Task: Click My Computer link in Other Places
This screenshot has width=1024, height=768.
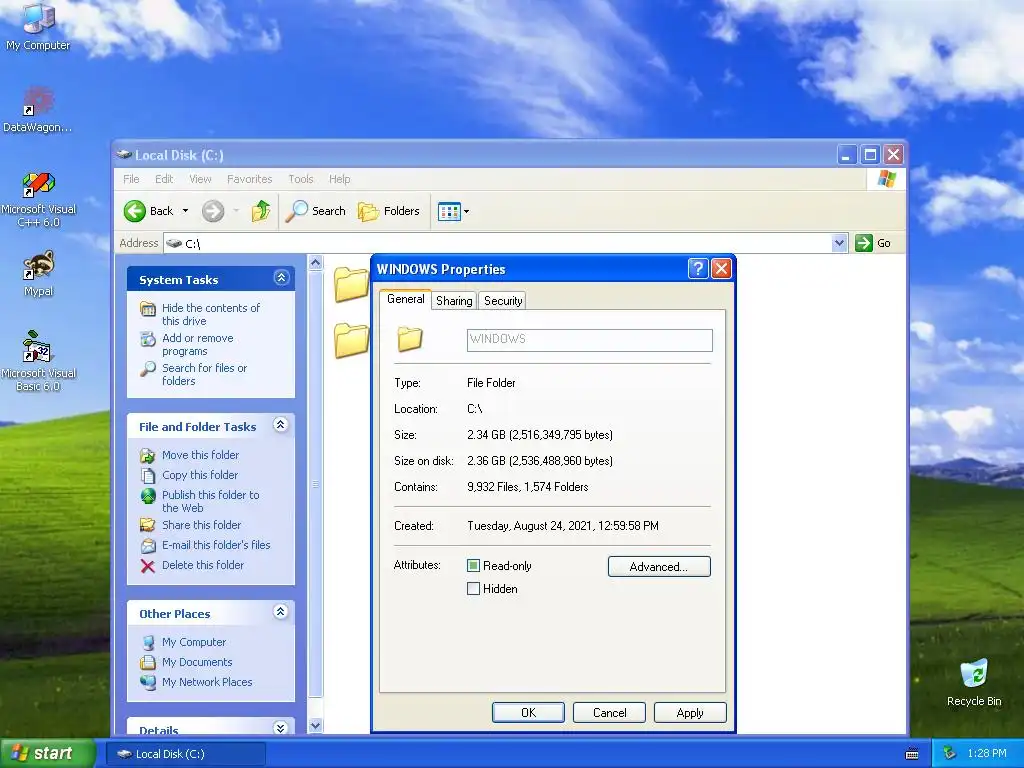Action: click(x=194, y=642)
